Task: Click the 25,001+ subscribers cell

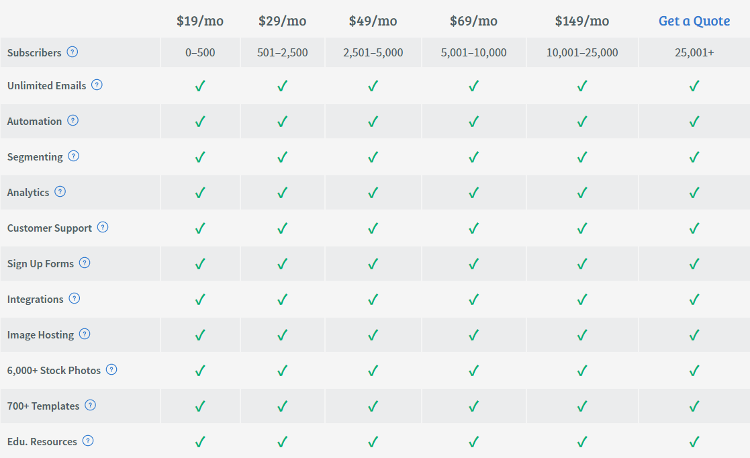Action: tap(694, 53)
